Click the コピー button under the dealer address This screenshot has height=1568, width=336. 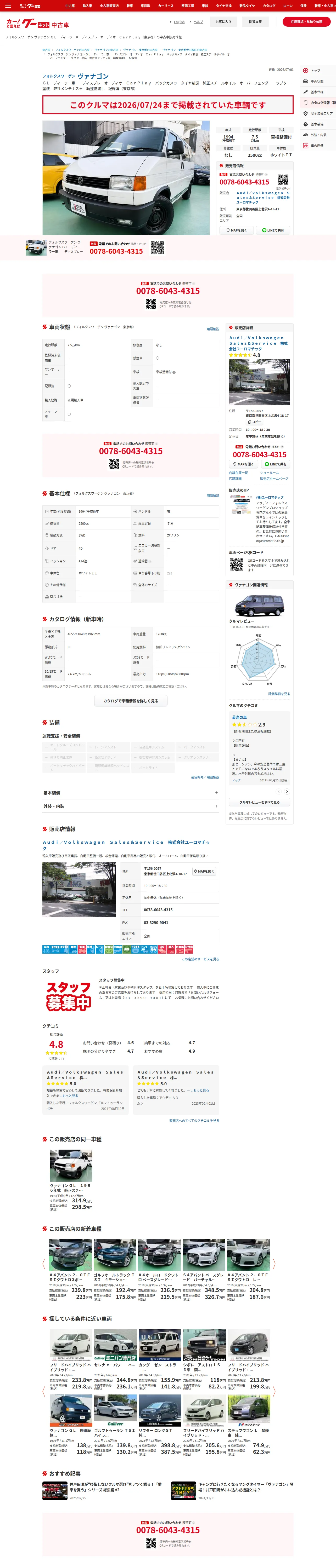pos(254,422)
